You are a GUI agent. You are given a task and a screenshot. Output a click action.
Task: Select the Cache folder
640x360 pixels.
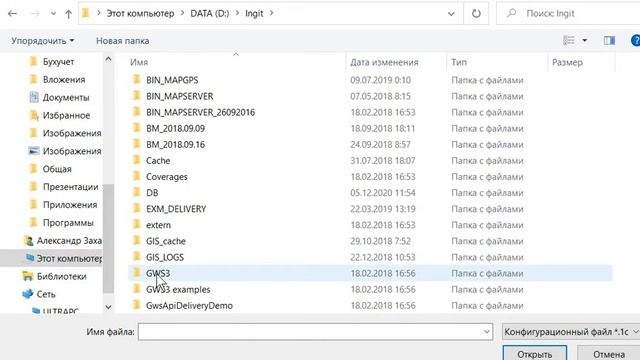tap(158, 161)
